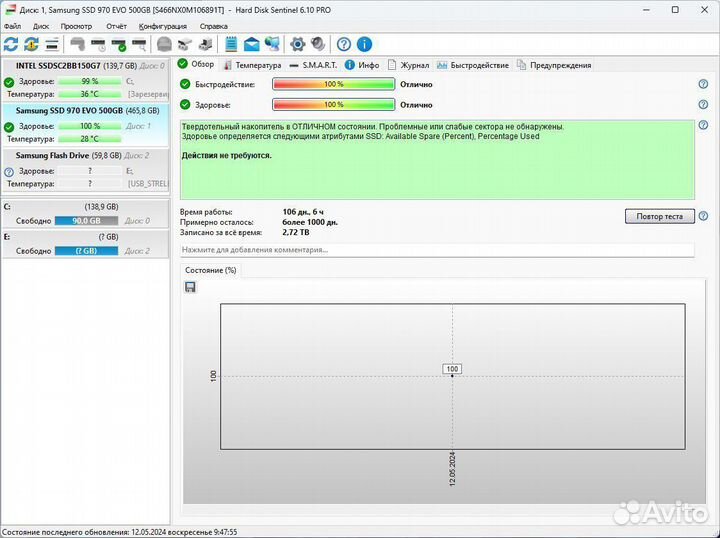Viewport: 720px width, 538px height.
Task: Click green check icon beside Быстродействие label
Action: pos(185,84)
